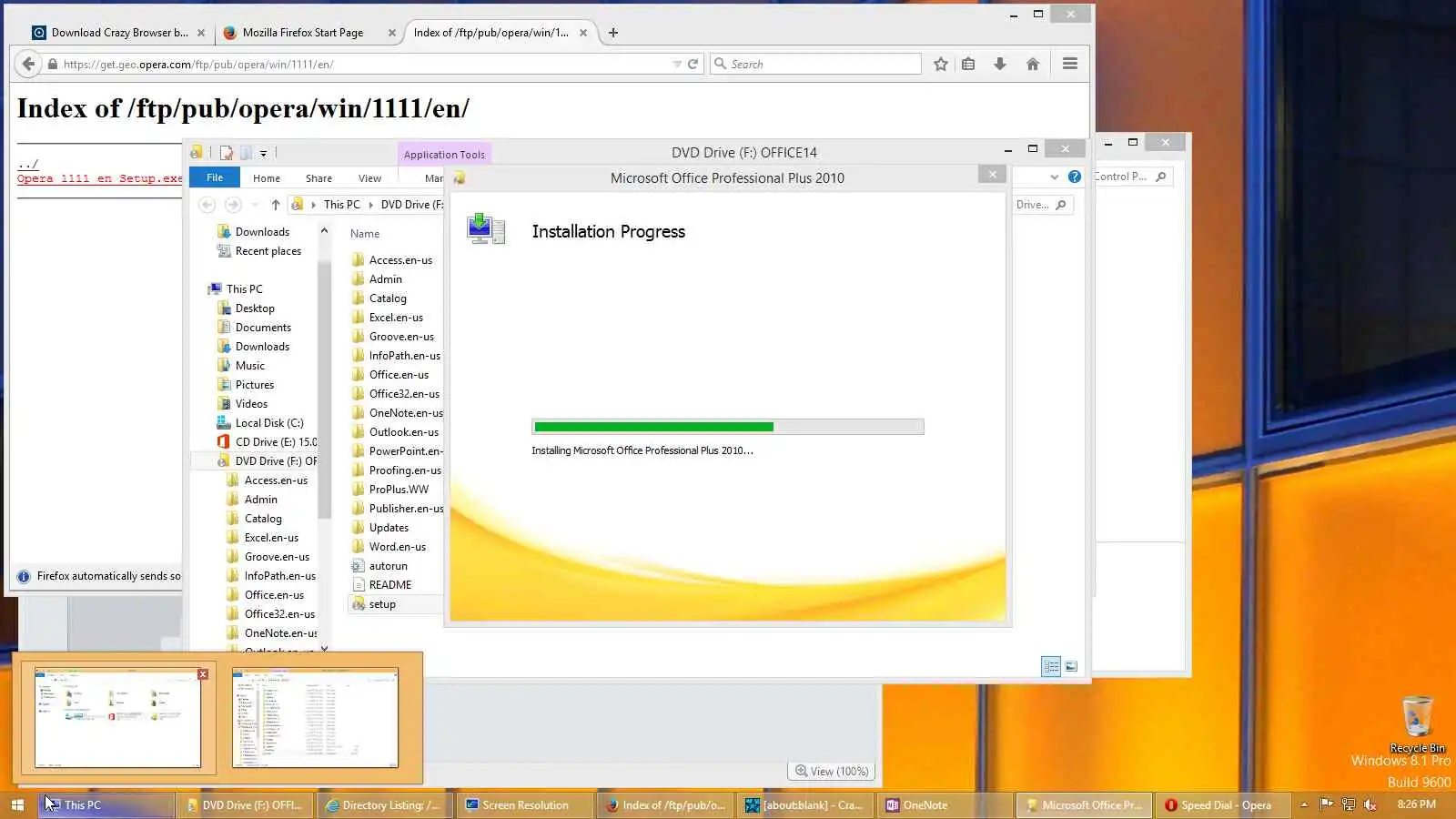The width and height of the screenshot is (1456, 819).
Task: Open the Windows Start button
Action: (17, 805)
